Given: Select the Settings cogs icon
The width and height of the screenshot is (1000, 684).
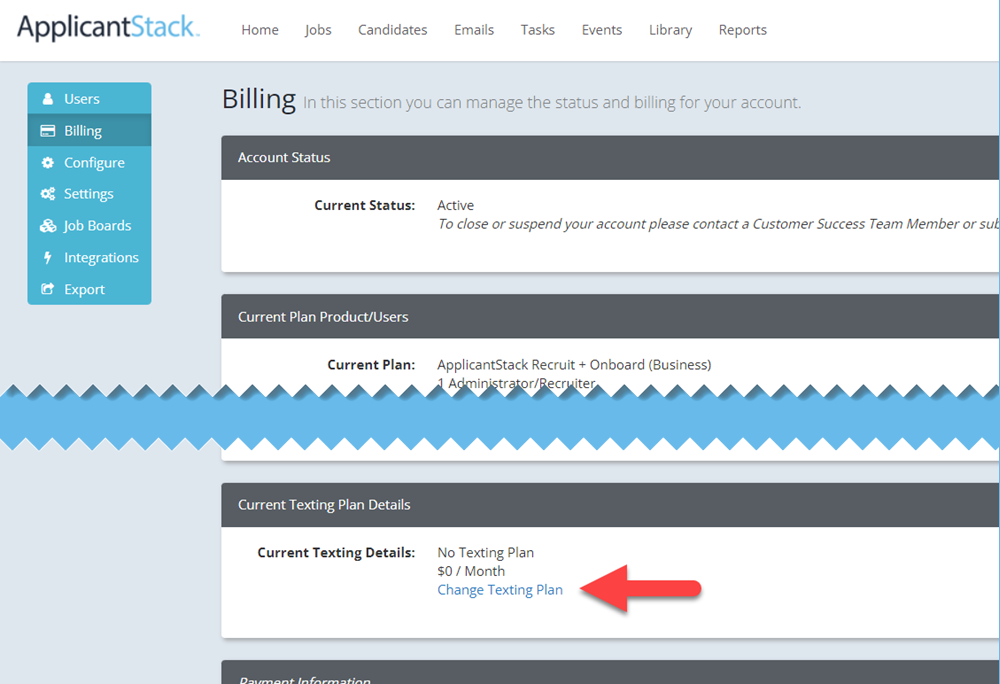Looking at the screenshot, I should click(49, 193).
